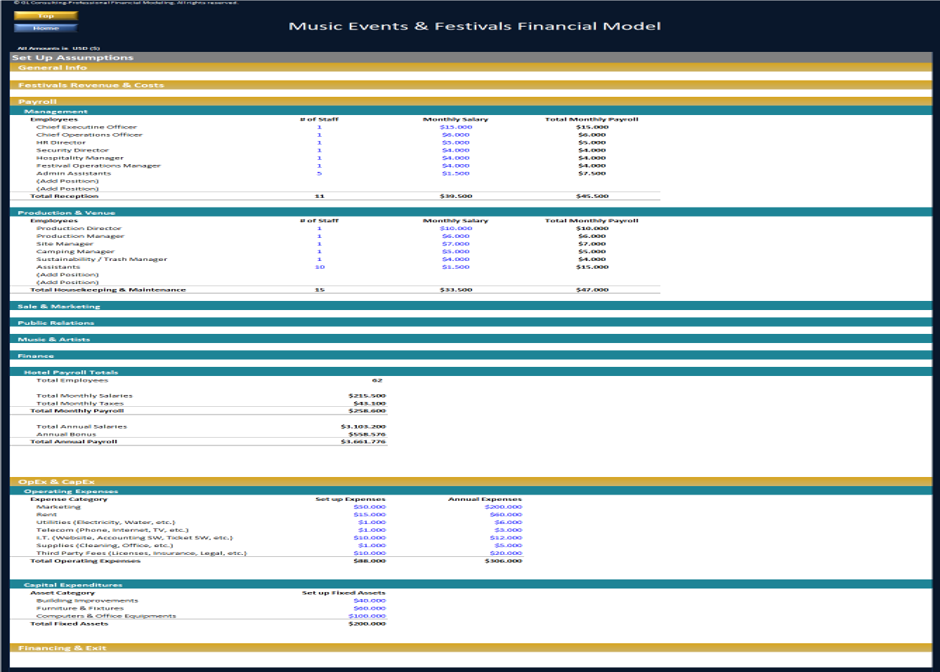Expand the General Info section header
Screen dimensions: 940x672
pyautogui.click(x=471, y=68)
